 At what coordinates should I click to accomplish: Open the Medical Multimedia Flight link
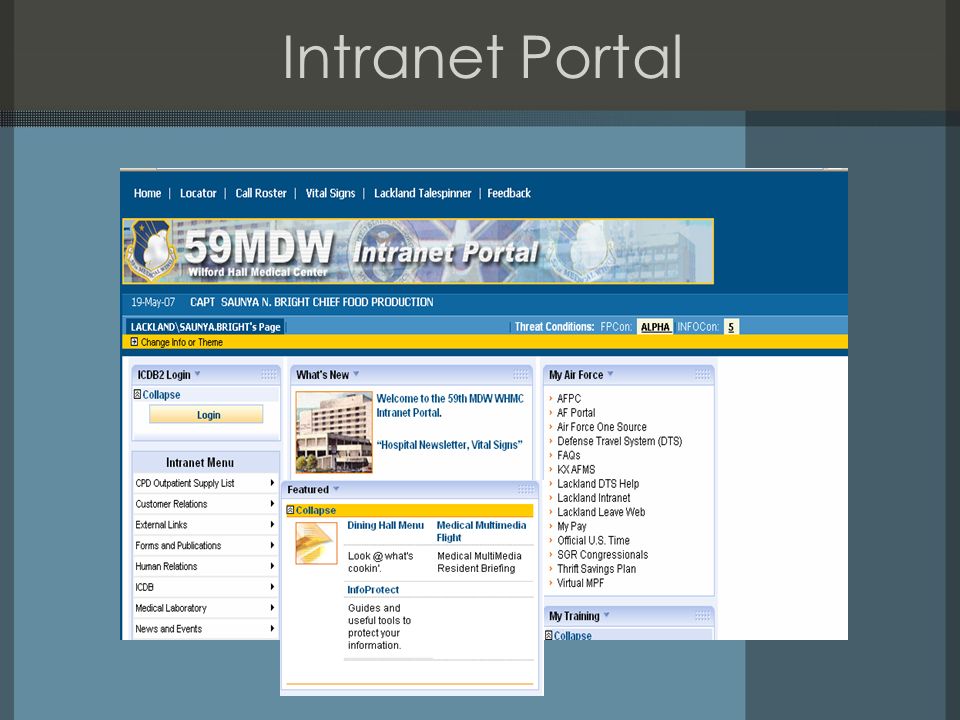point(481,531)
